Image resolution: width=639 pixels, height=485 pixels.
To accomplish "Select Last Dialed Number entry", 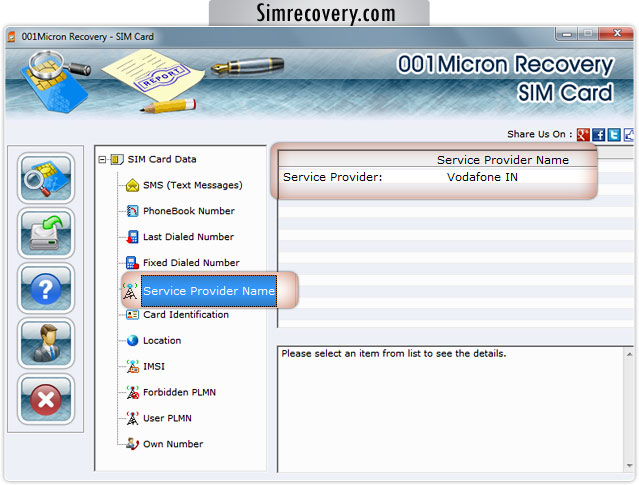I will (x=188, y=237).
